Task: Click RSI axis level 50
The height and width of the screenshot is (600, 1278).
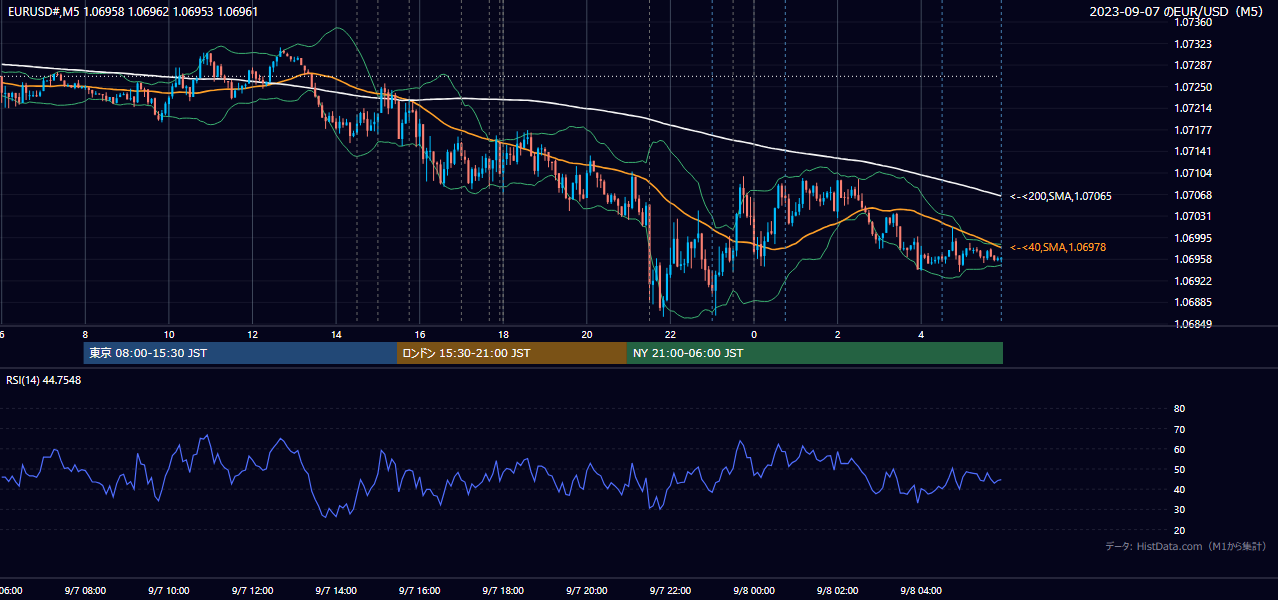Action: click(1179, 470)
